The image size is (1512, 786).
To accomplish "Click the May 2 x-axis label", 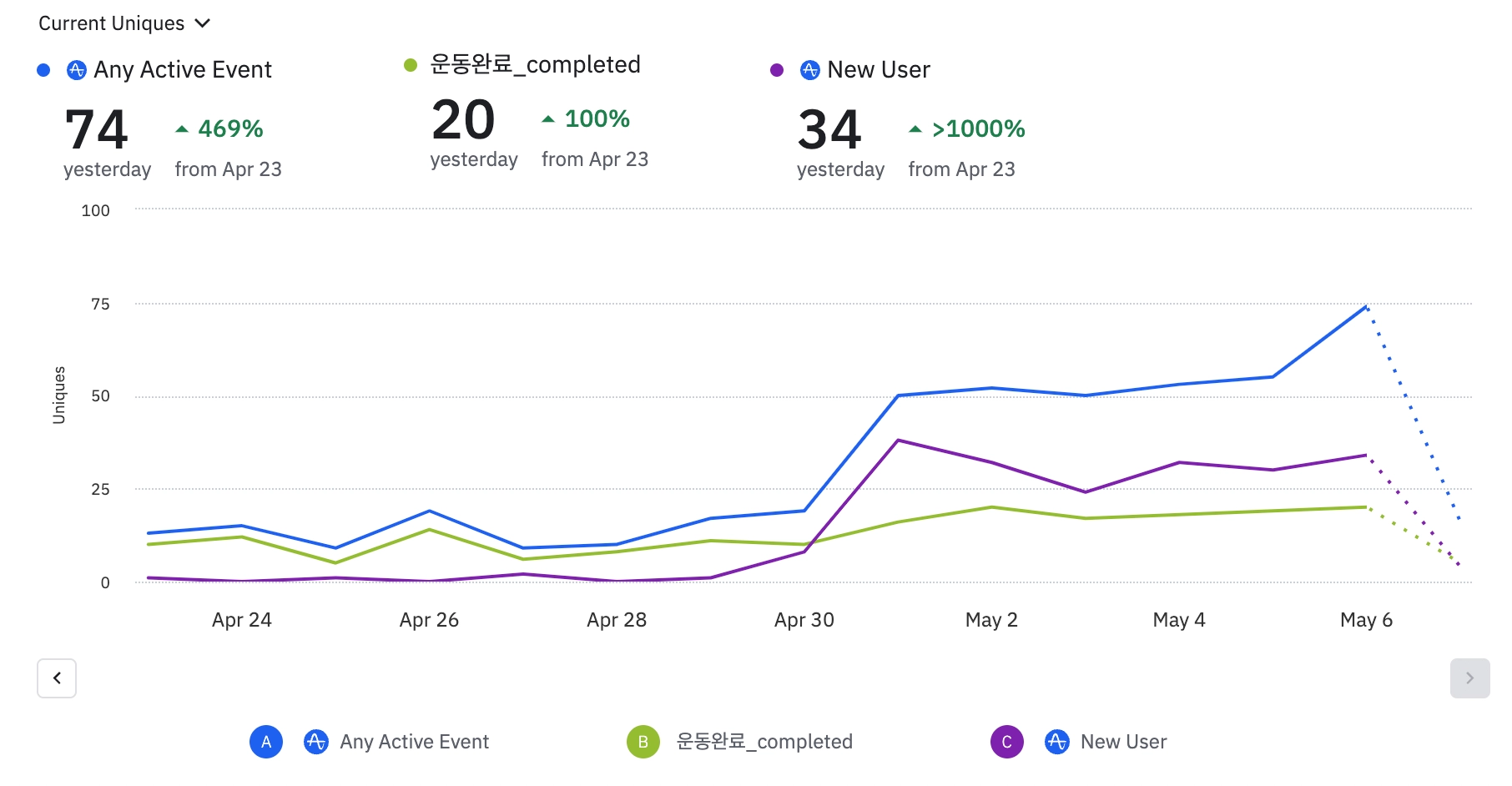I will click(x=991, y=620).
